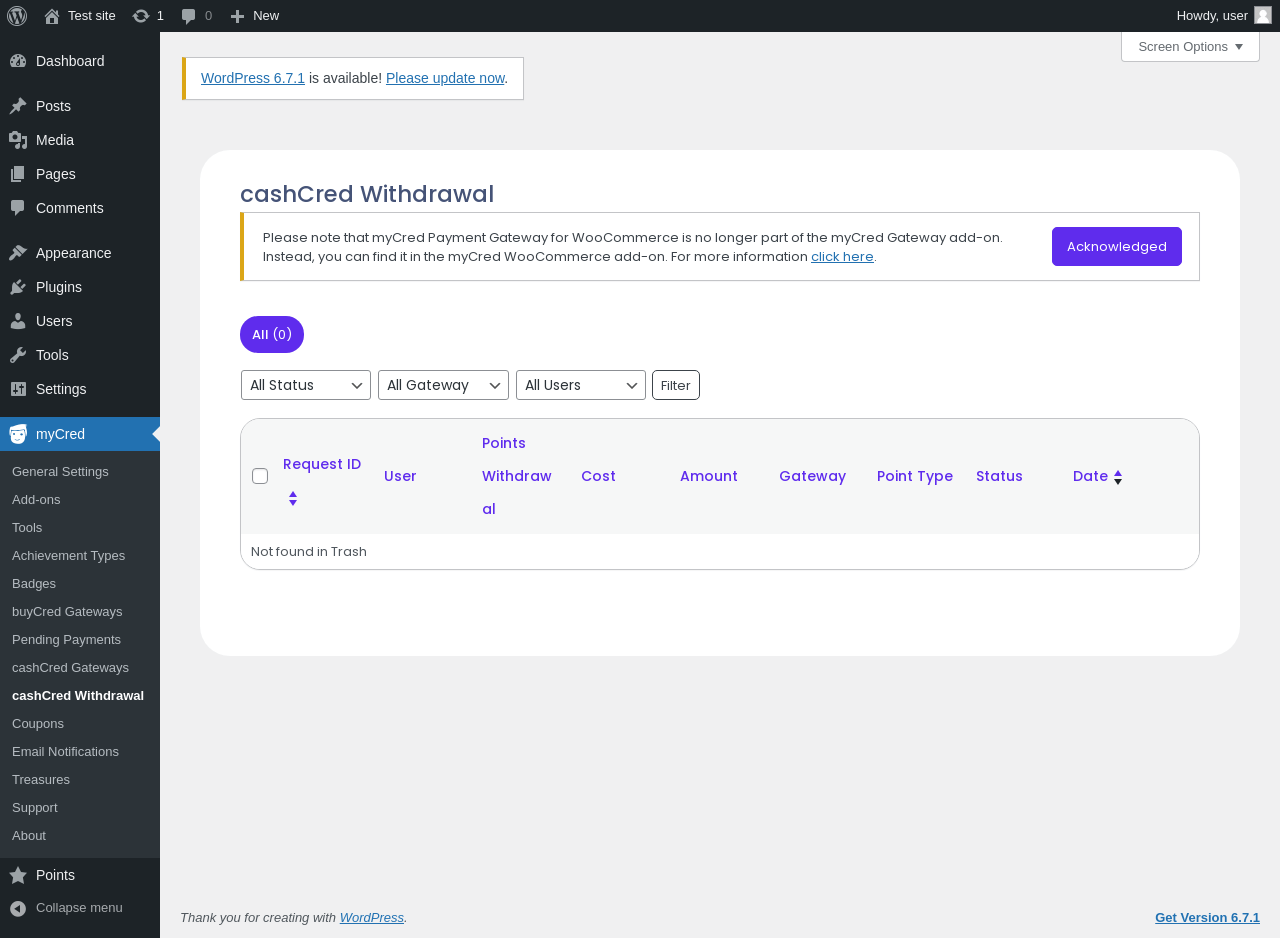1280x938 pixels.
Task: Follow the click here link in notice
Action: [842, 257]
